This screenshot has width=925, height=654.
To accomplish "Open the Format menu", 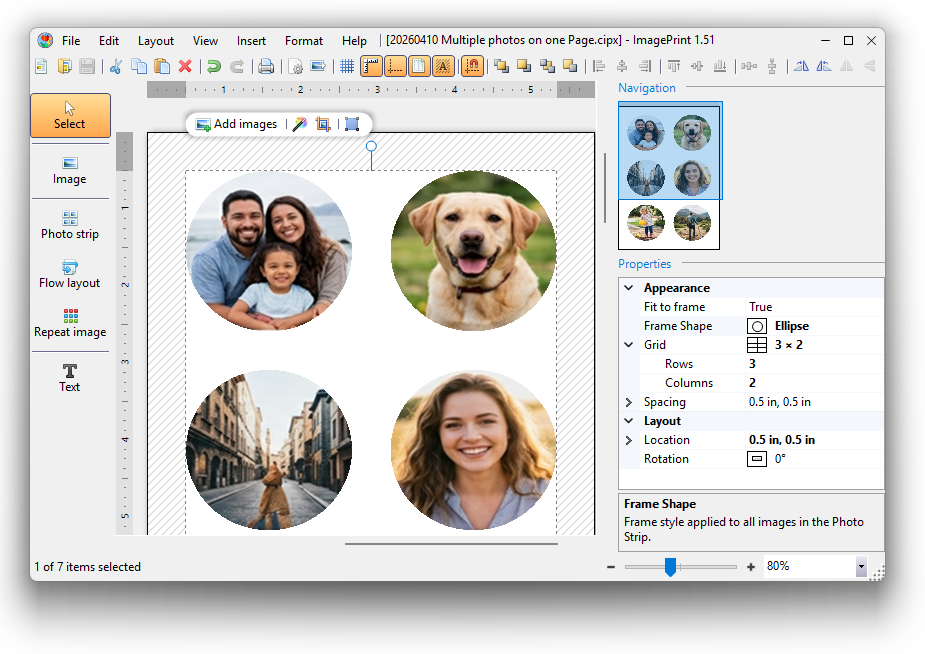I will pos(303,41).
